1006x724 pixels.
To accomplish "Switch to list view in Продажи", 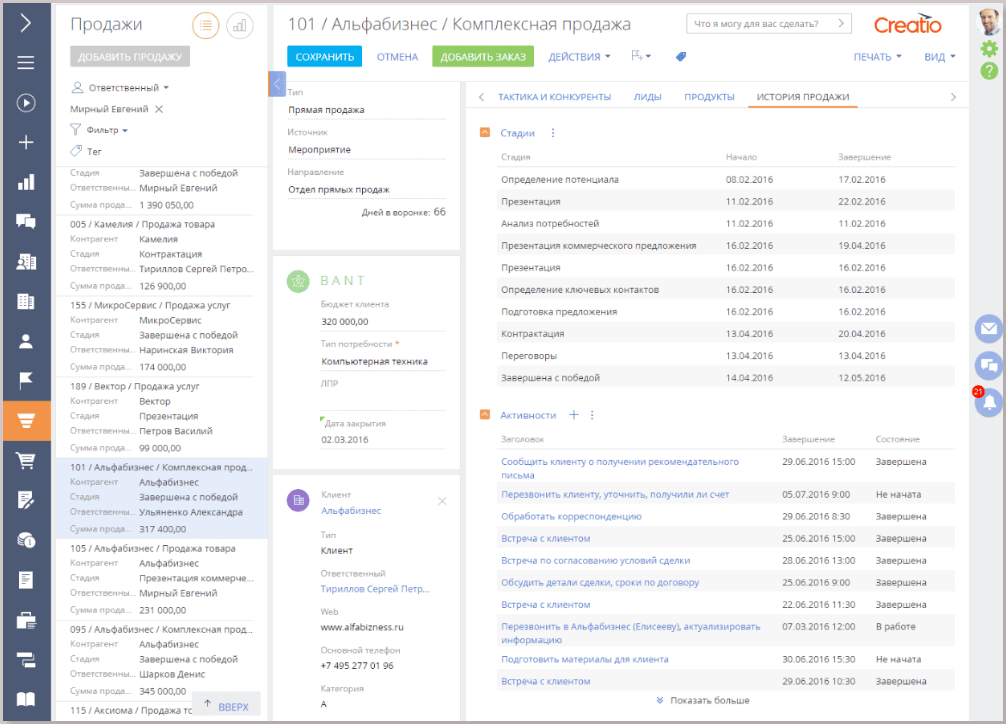I will tap(206, 26).
